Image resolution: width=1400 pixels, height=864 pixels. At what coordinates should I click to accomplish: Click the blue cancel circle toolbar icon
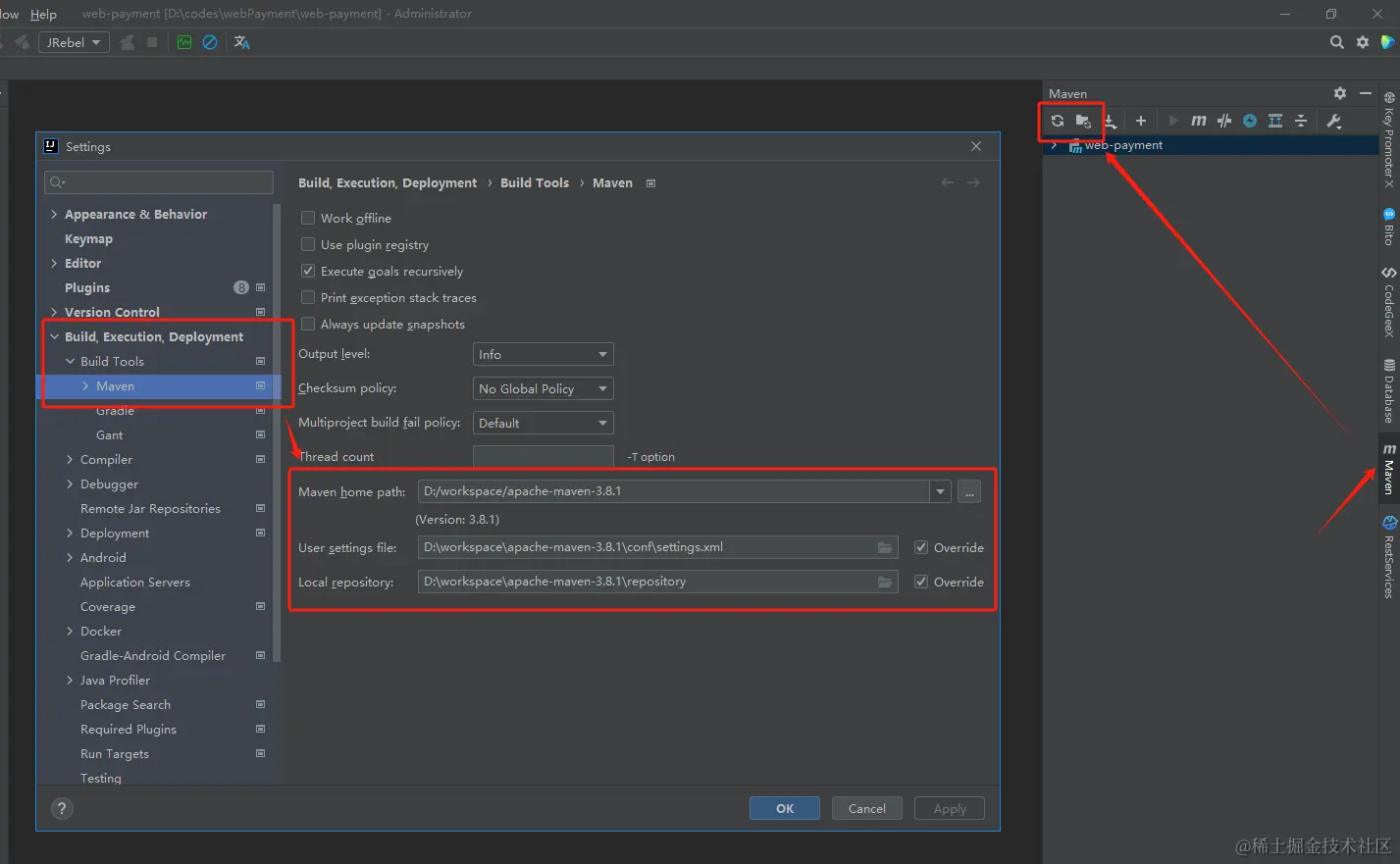[x=210, y=42]
